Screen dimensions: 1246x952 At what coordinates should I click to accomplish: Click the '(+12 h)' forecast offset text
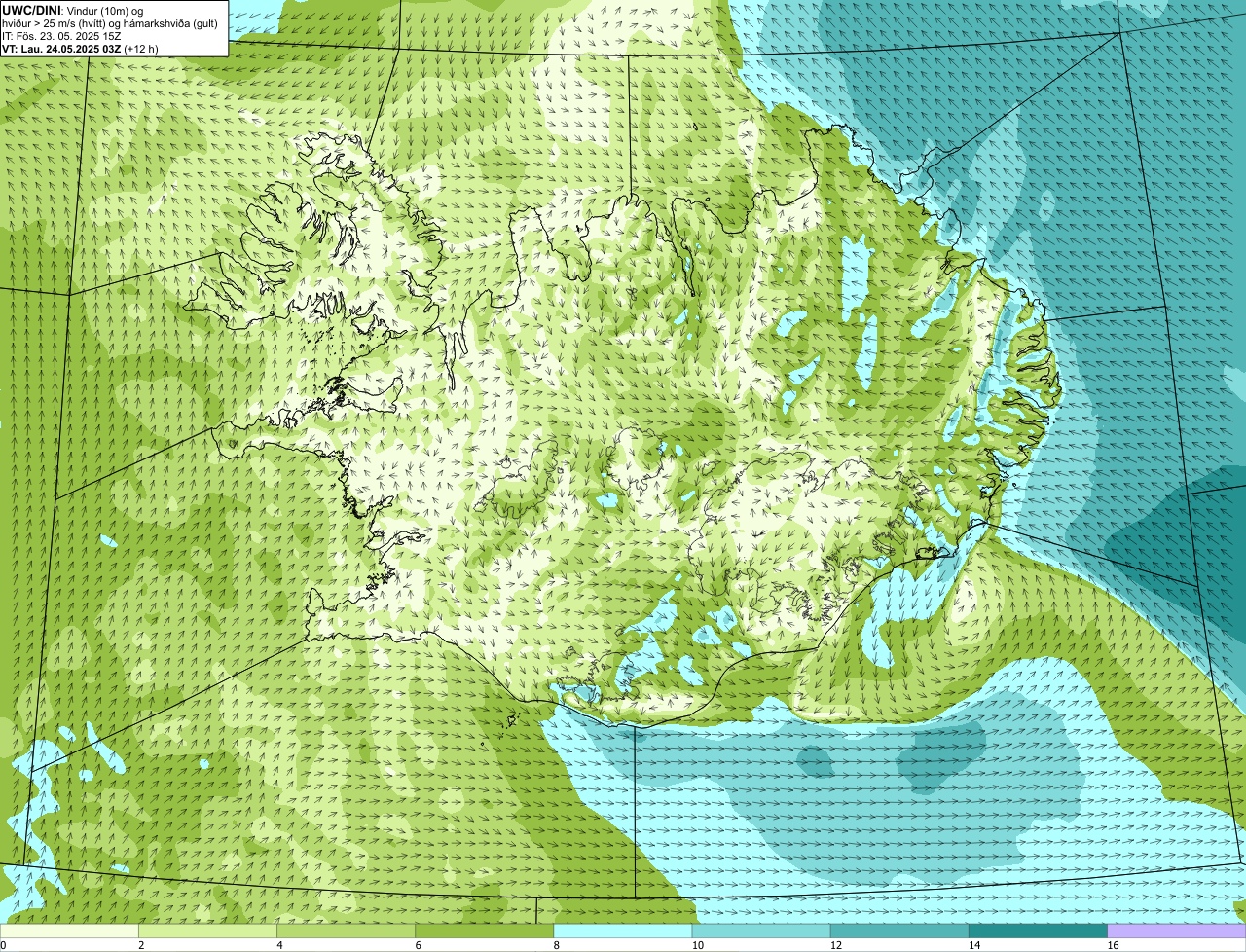(x=141, y=49)
